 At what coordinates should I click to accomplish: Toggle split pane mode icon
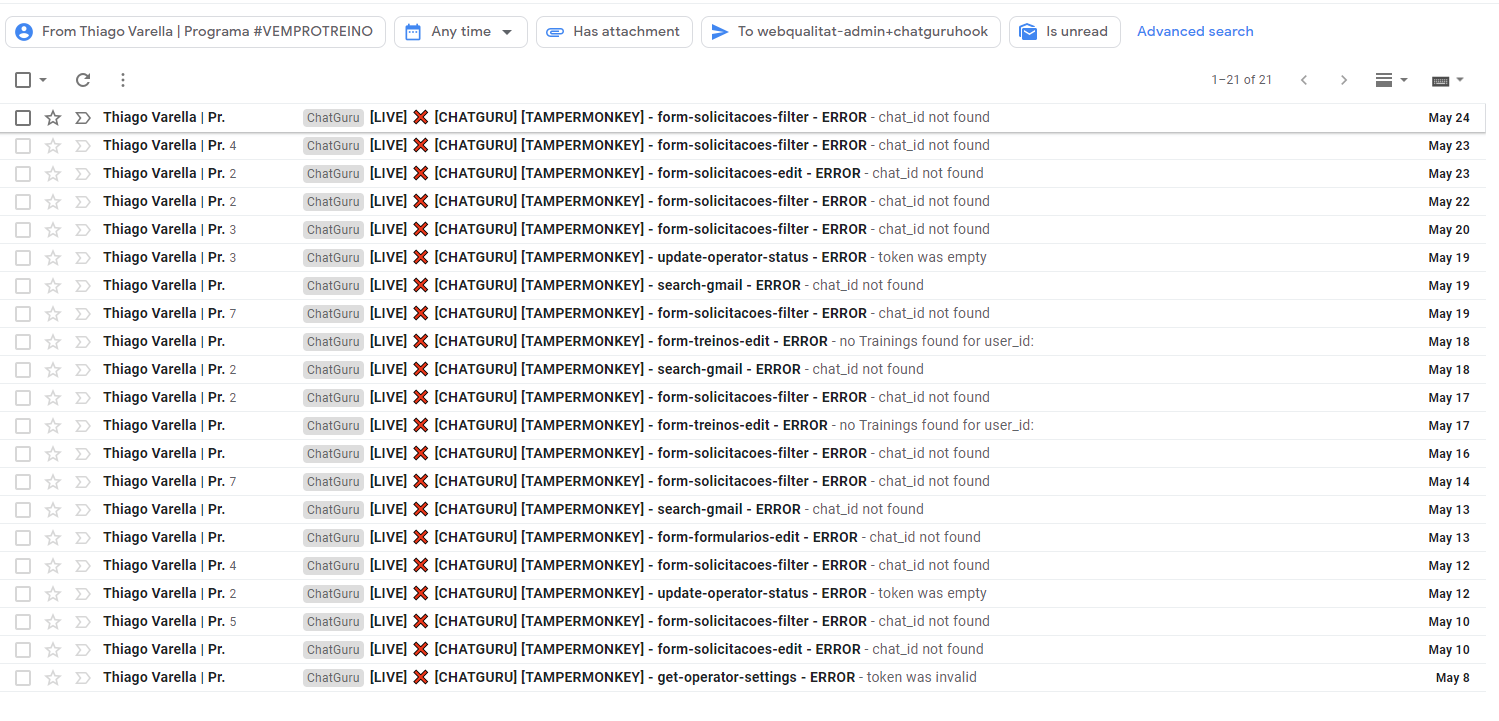(1384, 80)
